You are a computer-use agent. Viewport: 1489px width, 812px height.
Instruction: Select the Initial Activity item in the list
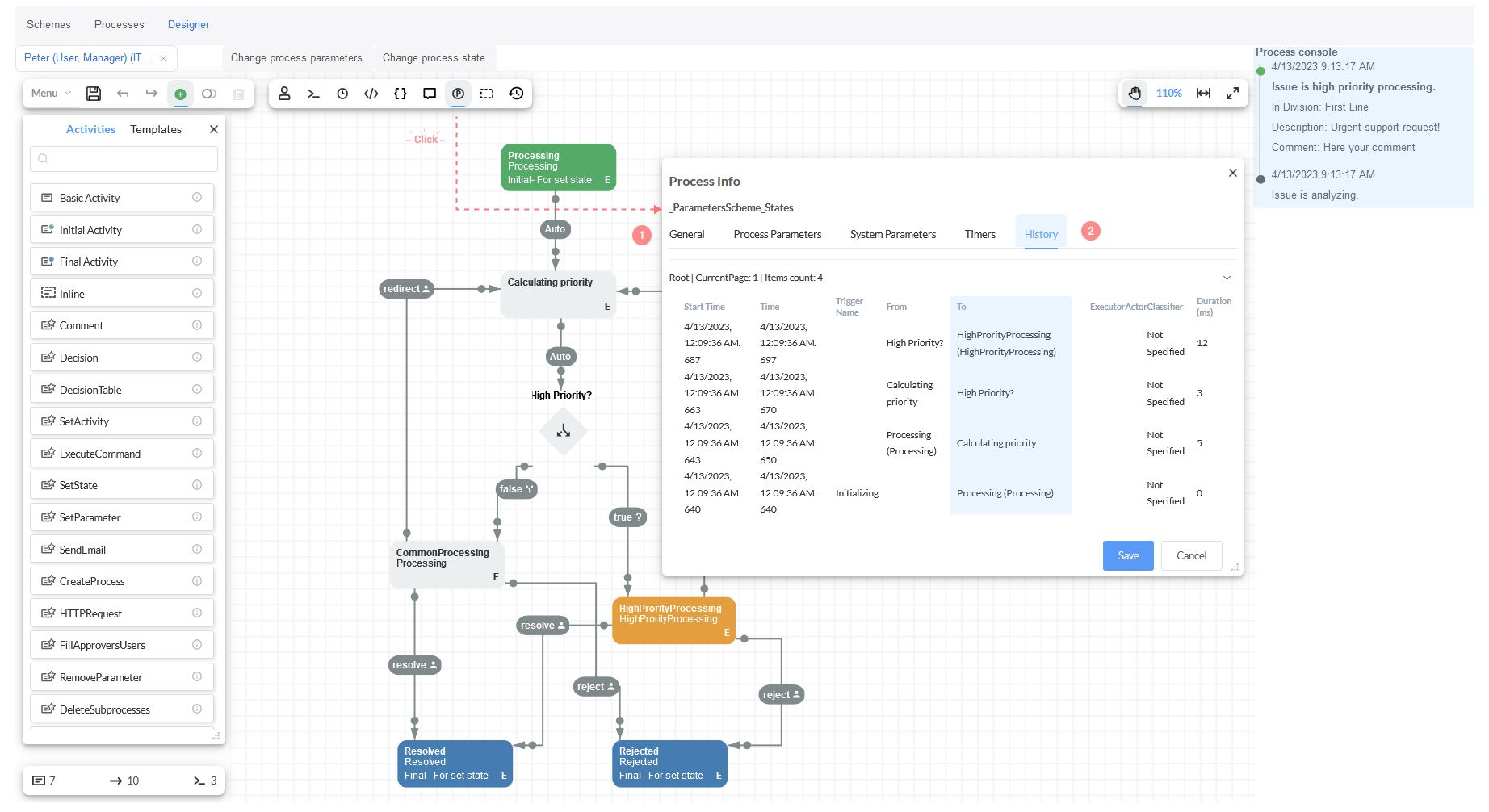(122, 229)
